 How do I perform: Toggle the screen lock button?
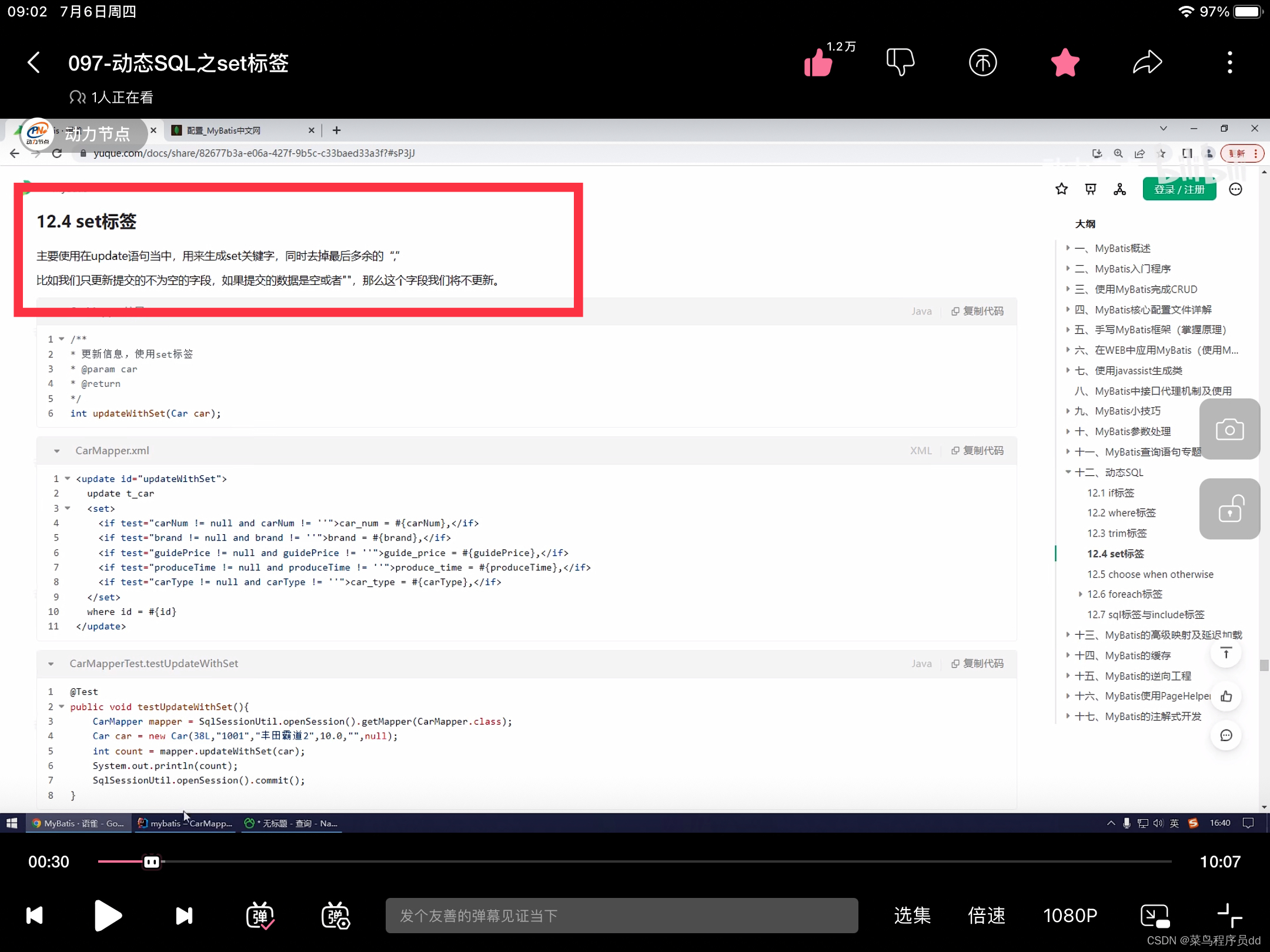1229,509
